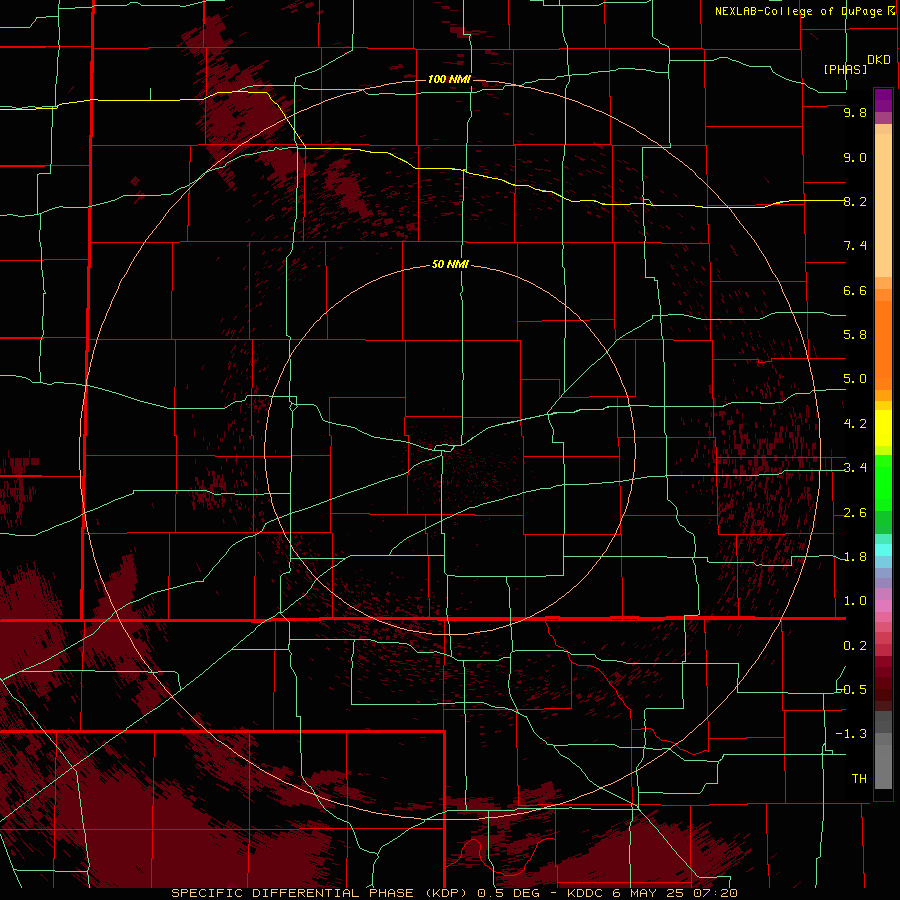The width and height of the screenshot is (900, 900).
Task: Click the 9.0 scale value
Action: pos(855,157)
